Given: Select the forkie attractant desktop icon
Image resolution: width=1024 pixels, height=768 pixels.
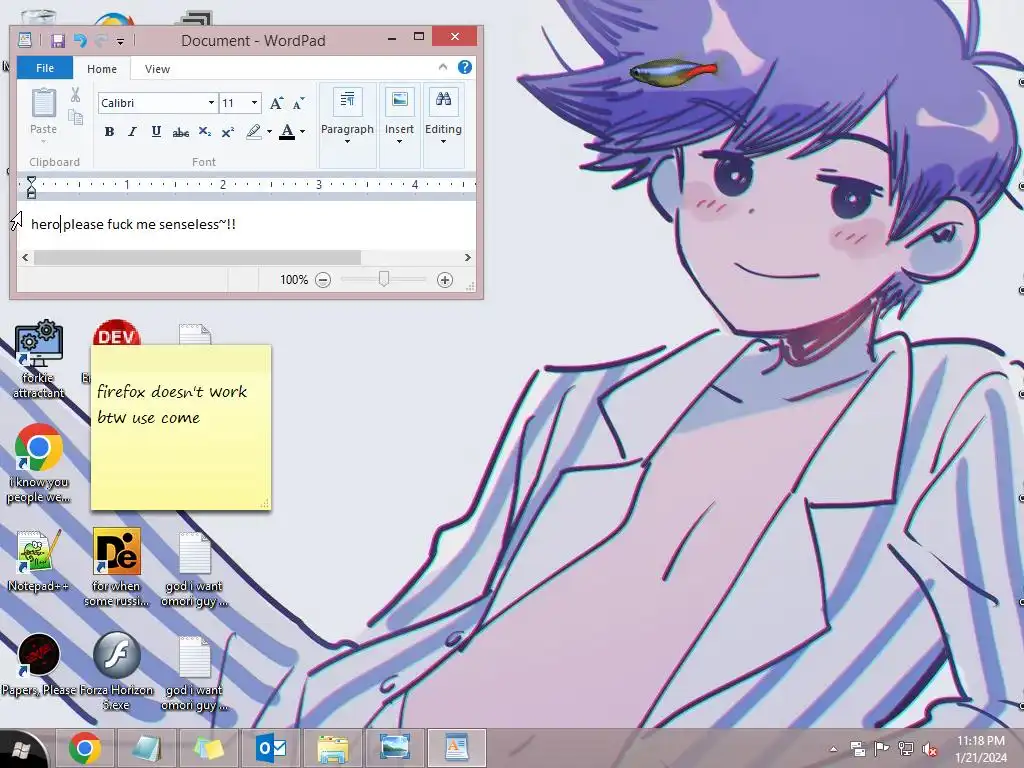Looking at the screenshot, I should pyautogui.click(x=39, y=359).
